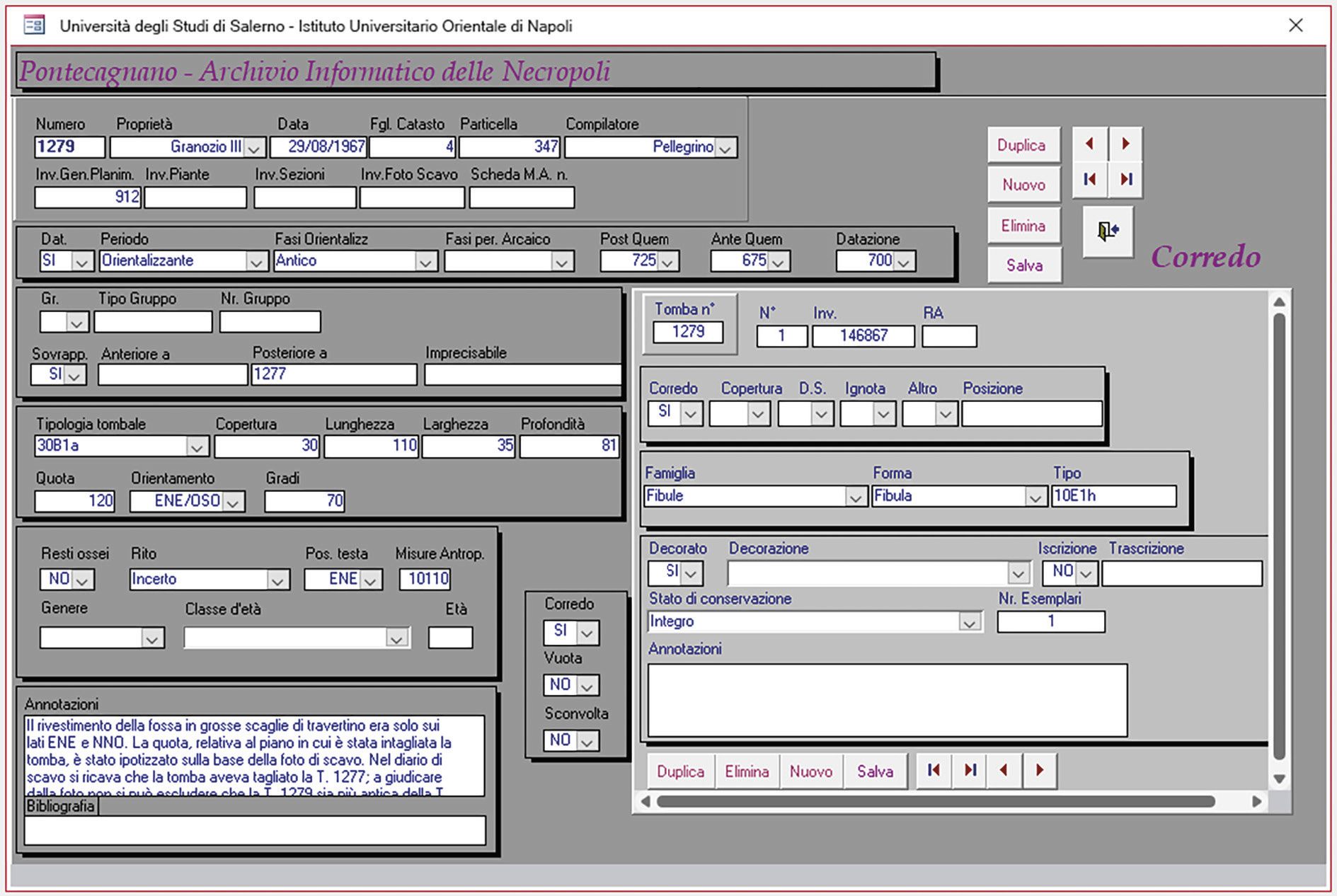
Task: Open the Famiglia dropdown list
Action: click(855, 498)
